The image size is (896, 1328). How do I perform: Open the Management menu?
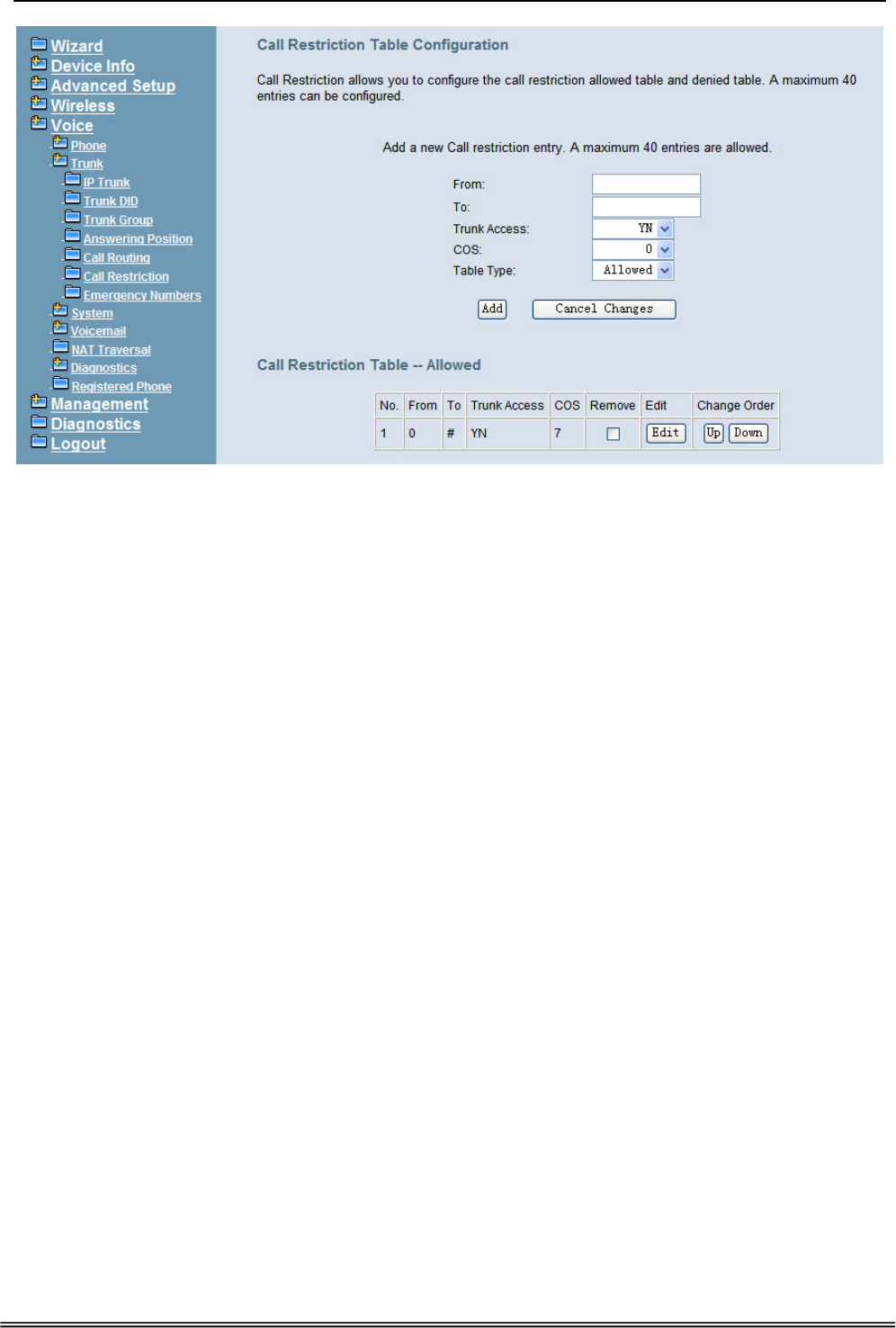click(x=100, y=404)
